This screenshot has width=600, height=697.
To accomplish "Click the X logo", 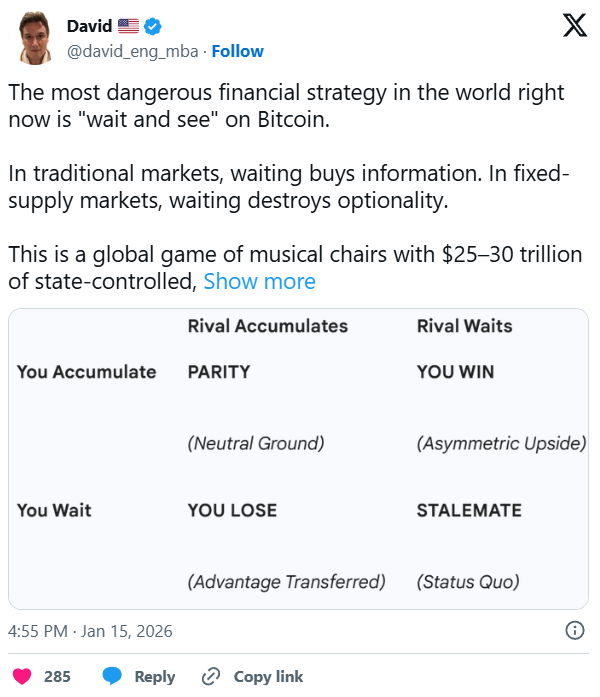I will (x=575, y=26).
